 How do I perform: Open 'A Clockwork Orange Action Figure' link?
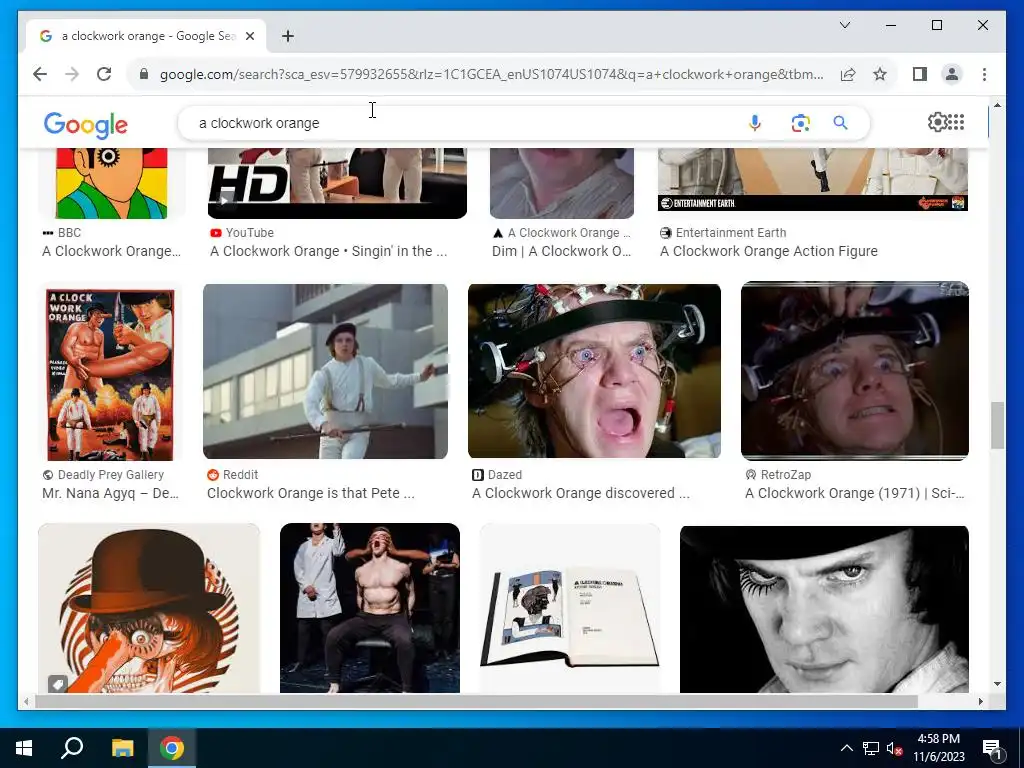point(769,251)
